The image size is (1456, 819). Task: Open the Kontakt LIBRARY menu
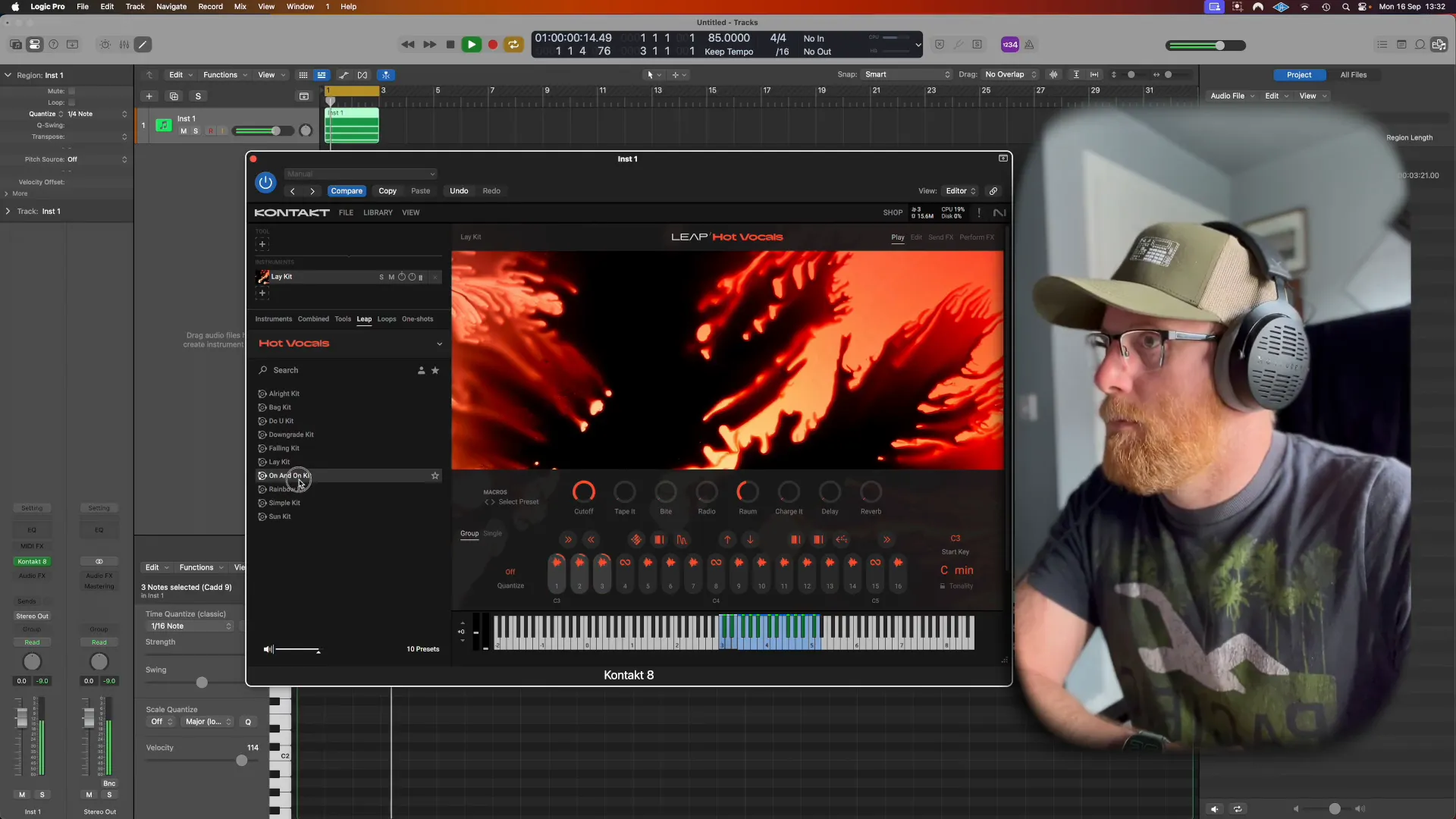pos(378,213)
